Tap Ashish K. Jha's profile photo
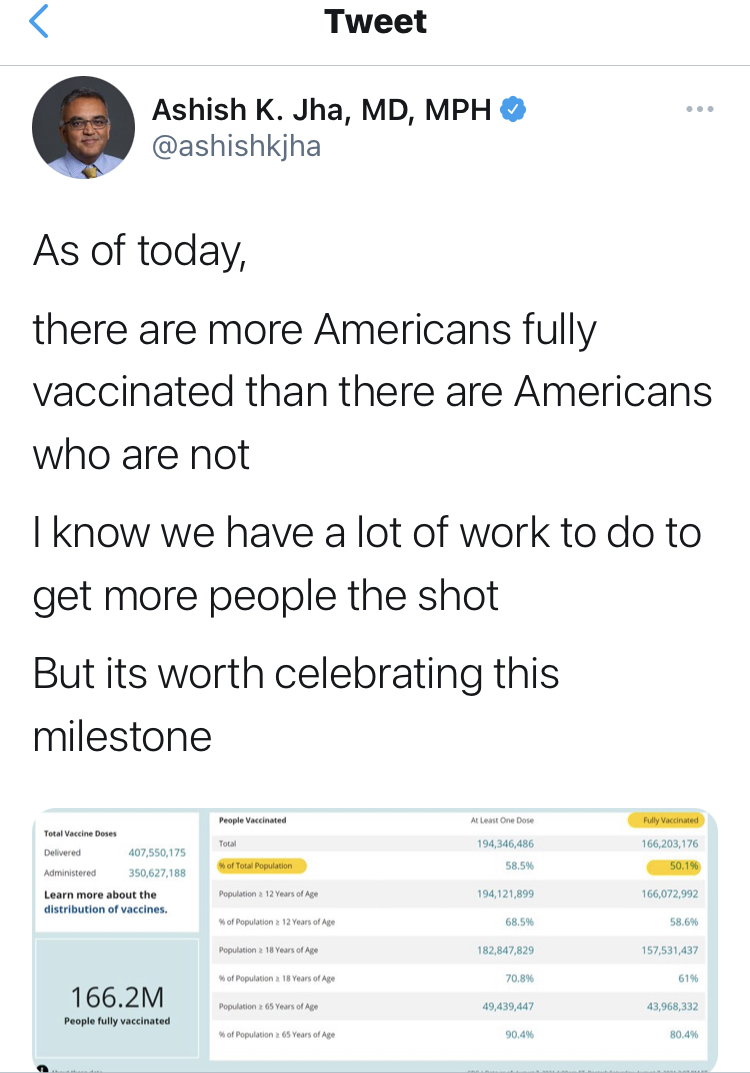 (x=83, y=127)
